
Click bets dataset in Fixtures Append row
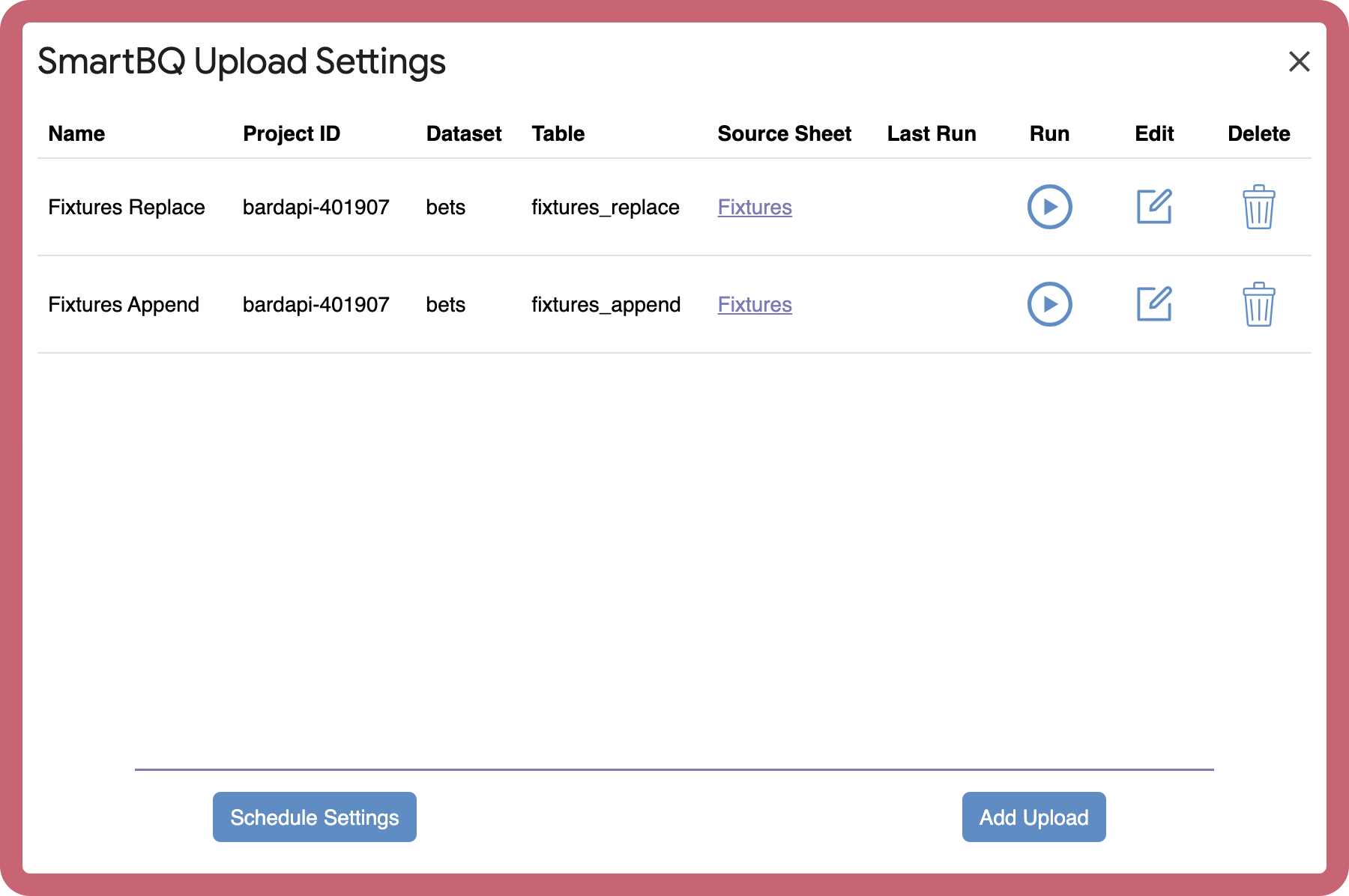tap(446, 304)
